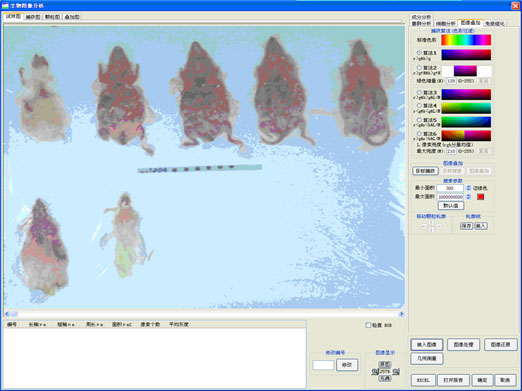Click the 最大面积 spinner arrows
Image resolution: width=522 pixels, height=391 pixels.
pyautogui.click(x=468, y=197)
